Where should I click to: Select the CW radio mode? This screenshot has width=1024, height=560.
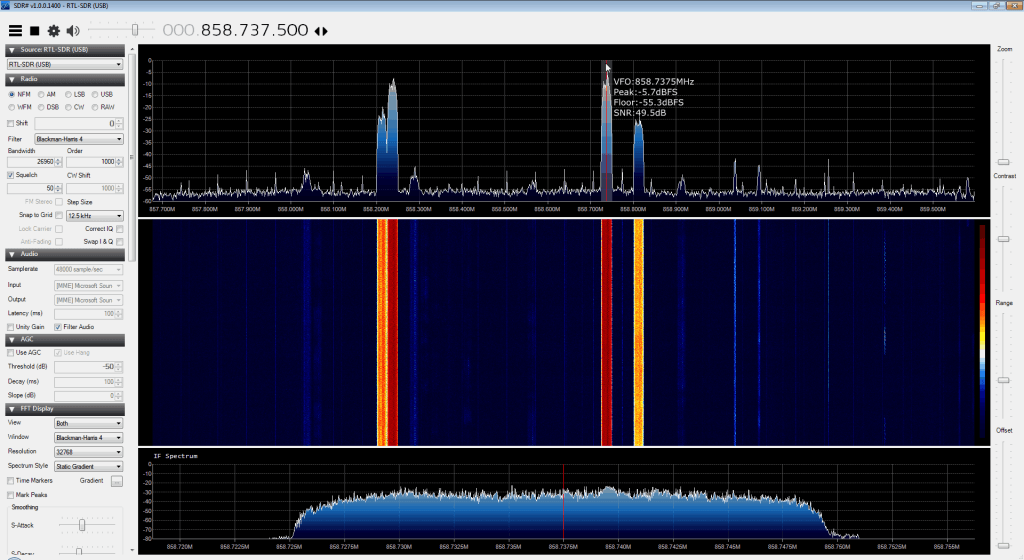click(x=69, y=107)
